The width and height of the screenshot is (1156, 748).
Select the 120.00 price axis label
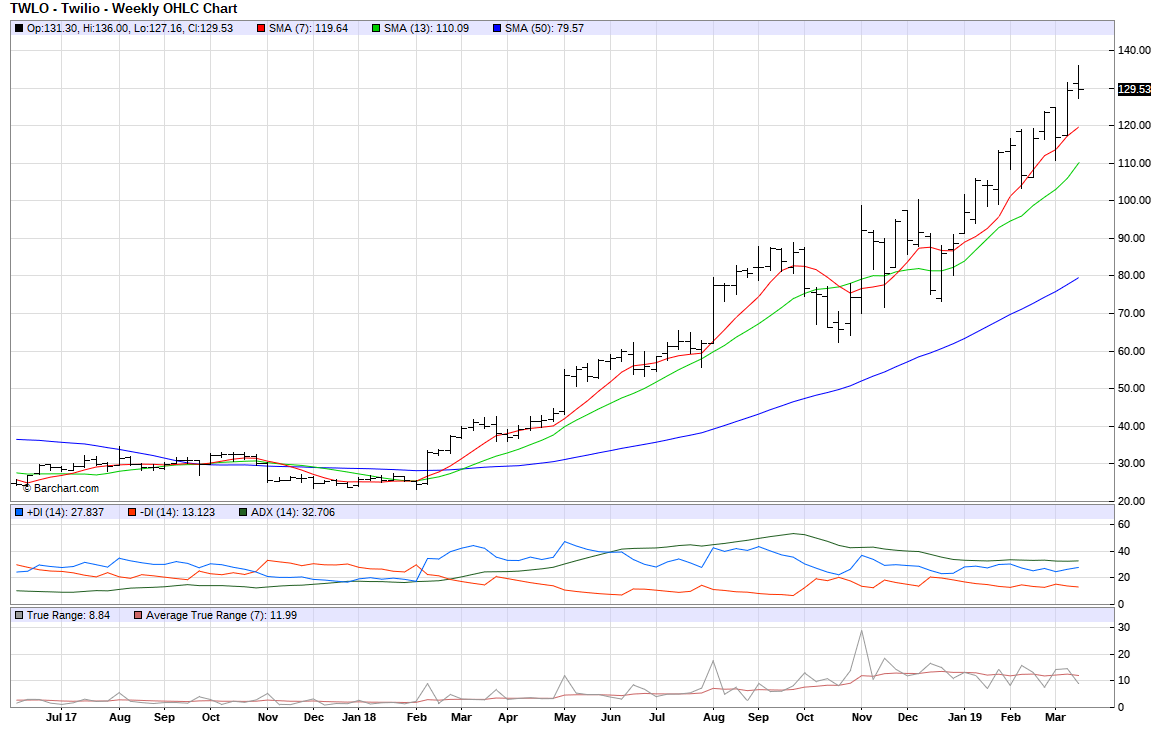[x=1135, y=126]
